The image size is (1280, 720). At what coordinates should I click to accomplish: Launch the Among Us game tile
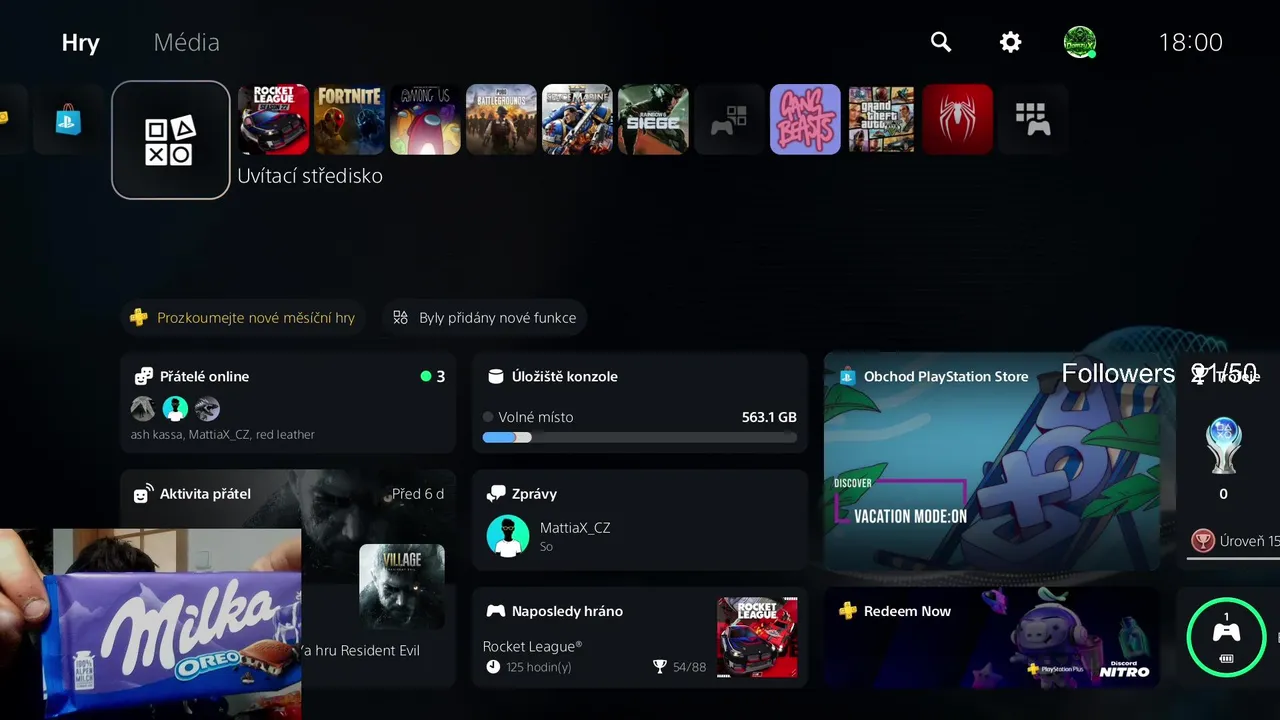pos(426,120)
